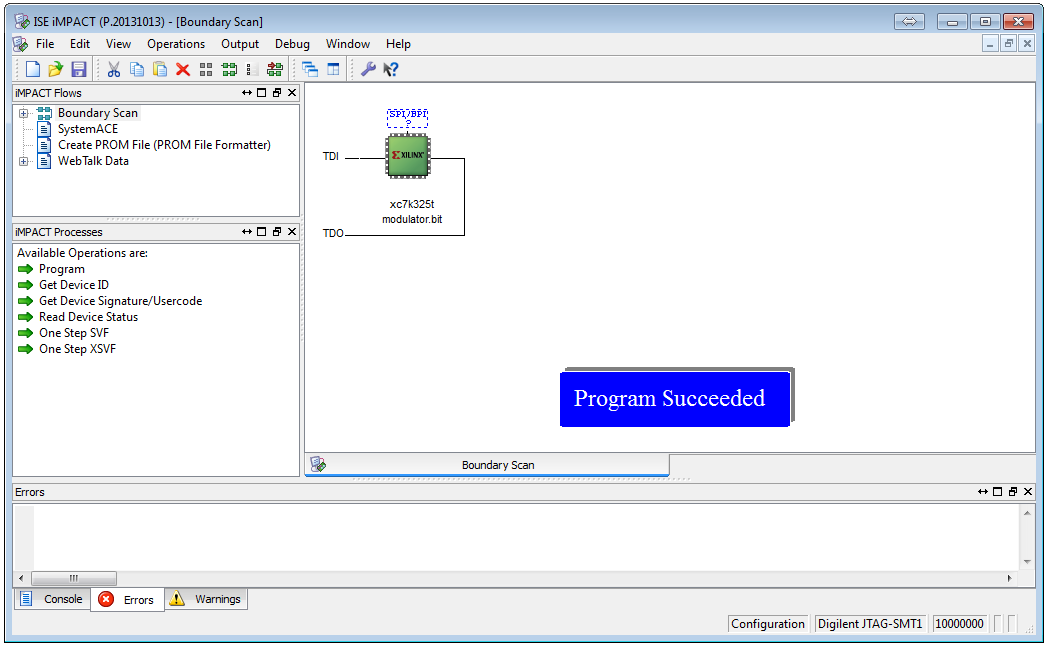Maximize the iMPACT Processes panel
The height and width of the screenshot is (645, 1049).
pos(262,232)
